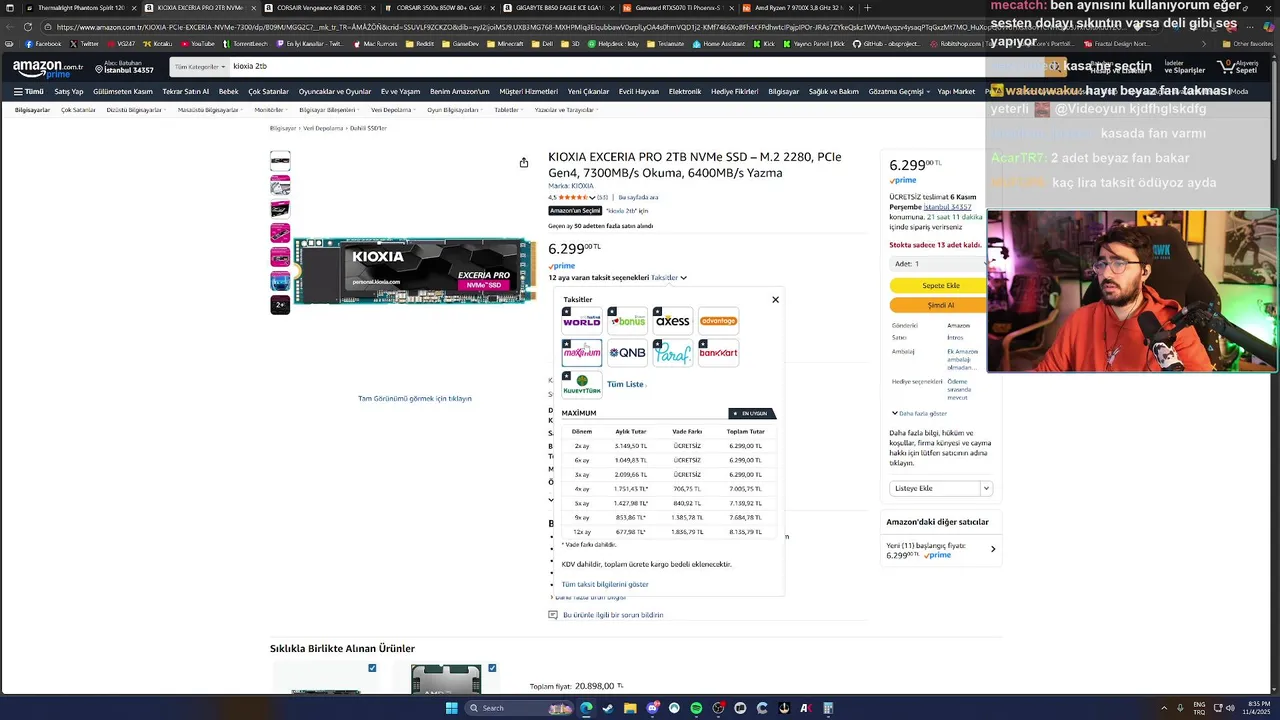This screenshot has height=720, width=1280.
Task: Open the YouTube bookmark
Action: click(x=197, y=44)
